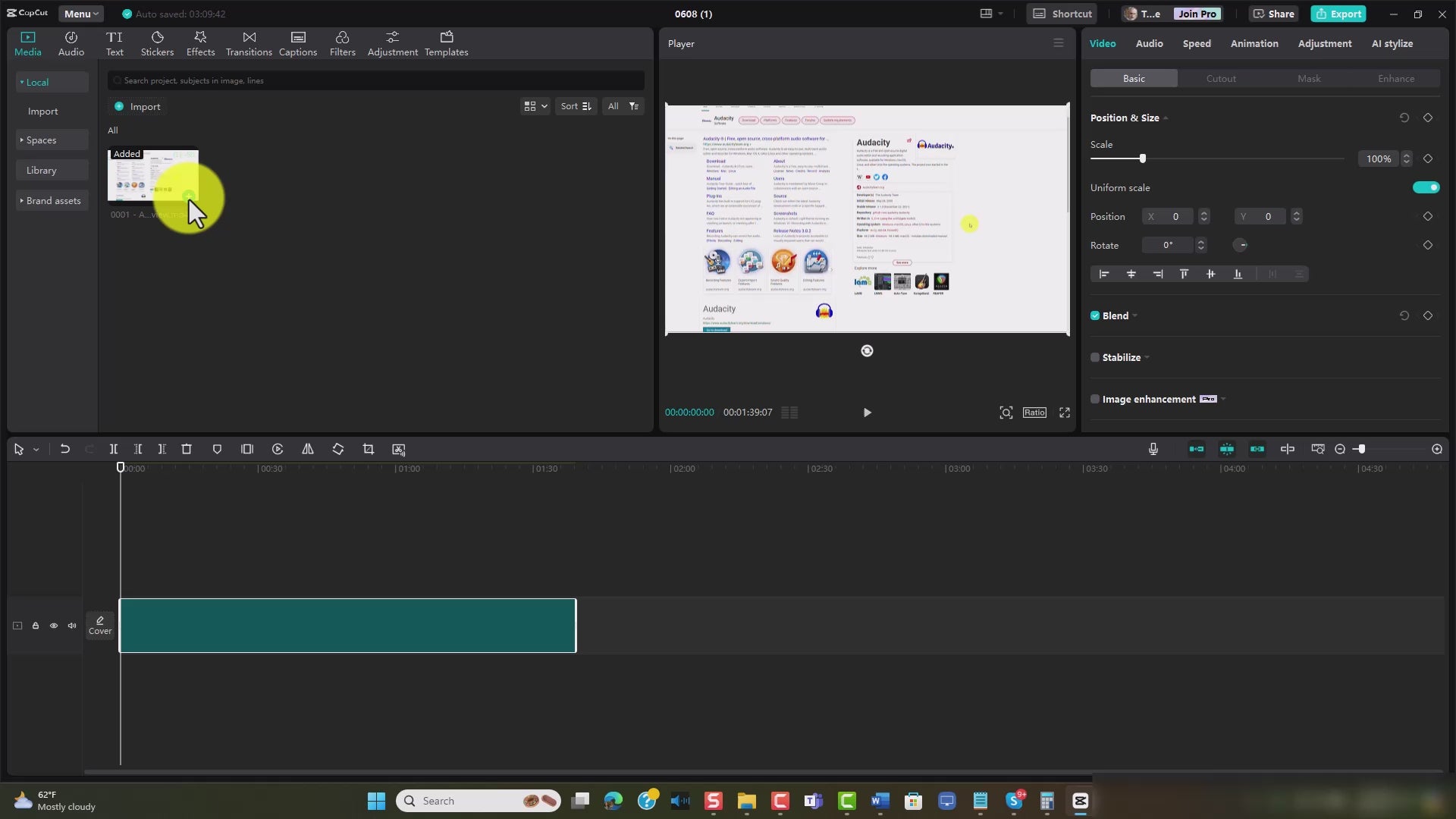
Task: Click the Export button
Action: point(1338,13)
